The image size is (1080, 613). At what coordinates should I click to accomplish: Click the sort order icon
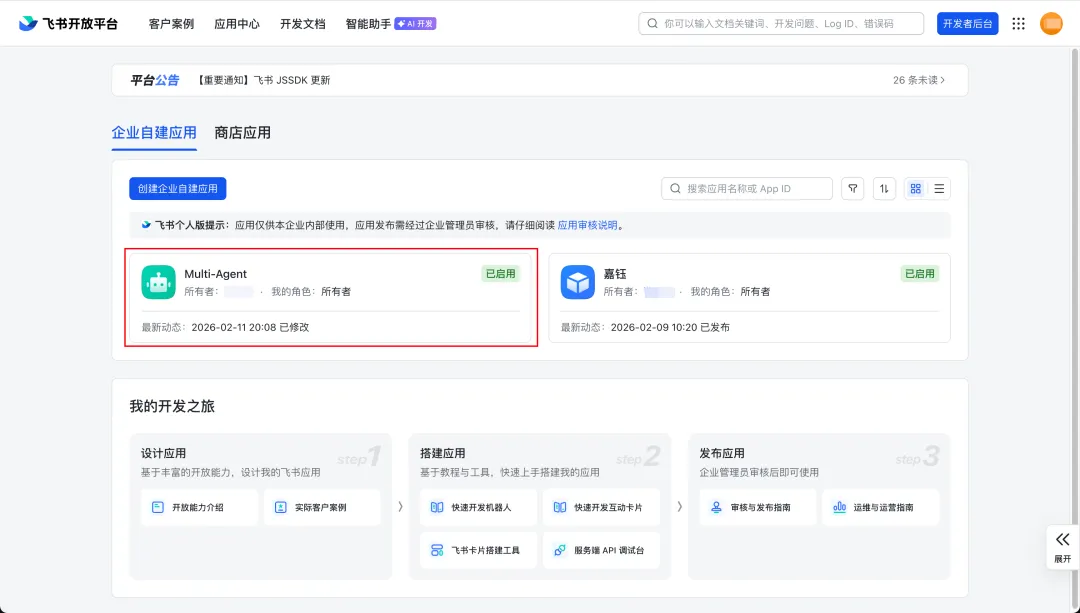(x=884, y=189)
